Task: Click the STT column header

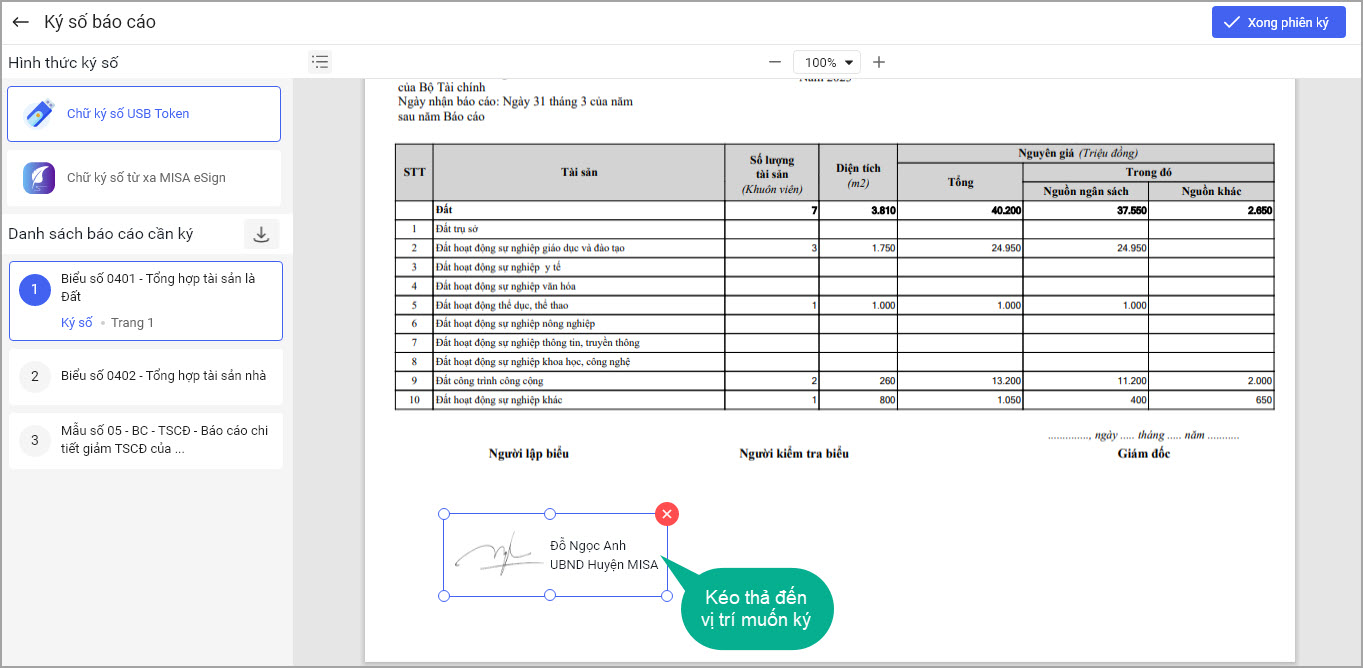Action: 414,172
